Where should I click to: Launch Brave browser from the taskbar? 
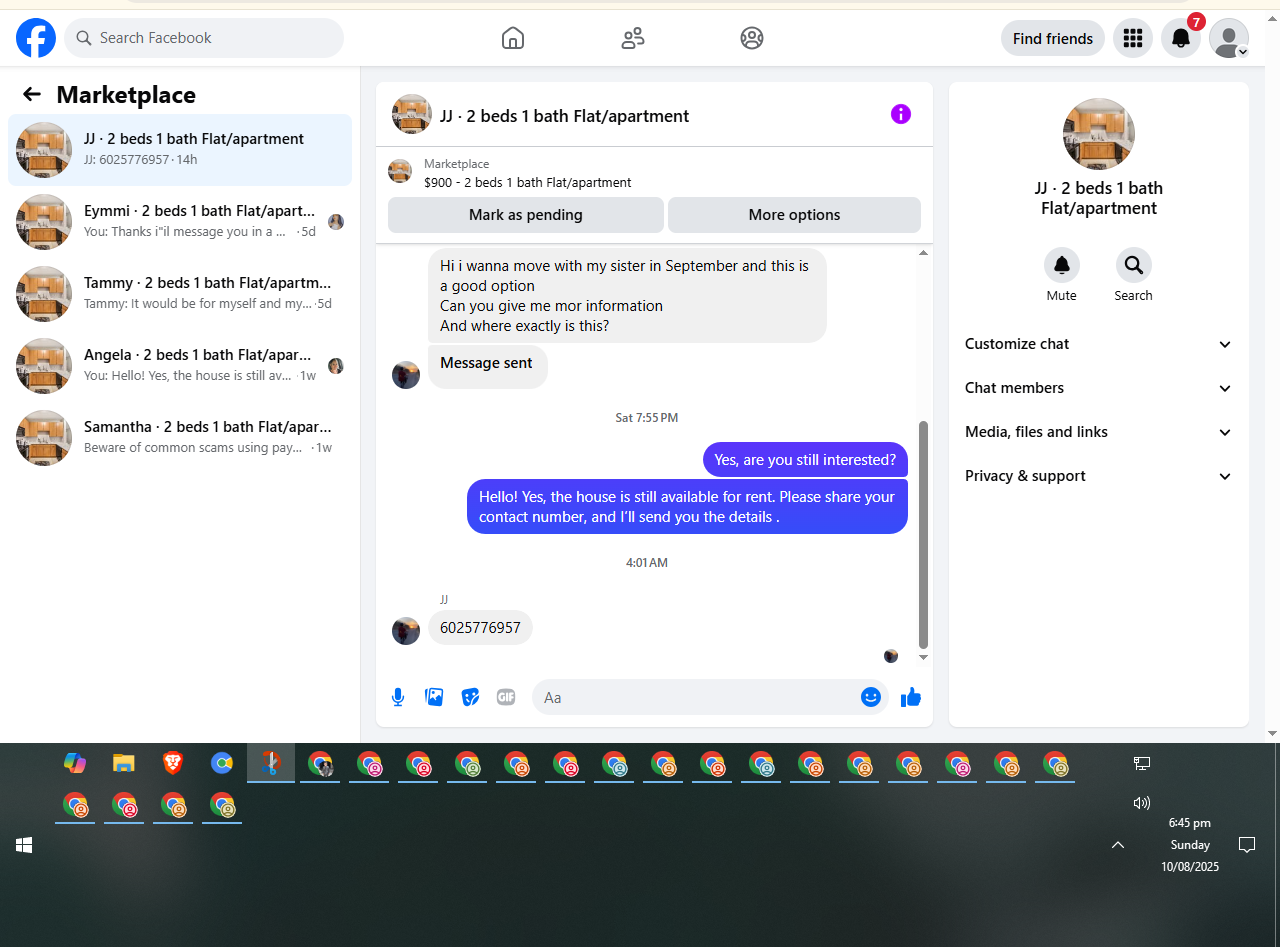(173, 763)
